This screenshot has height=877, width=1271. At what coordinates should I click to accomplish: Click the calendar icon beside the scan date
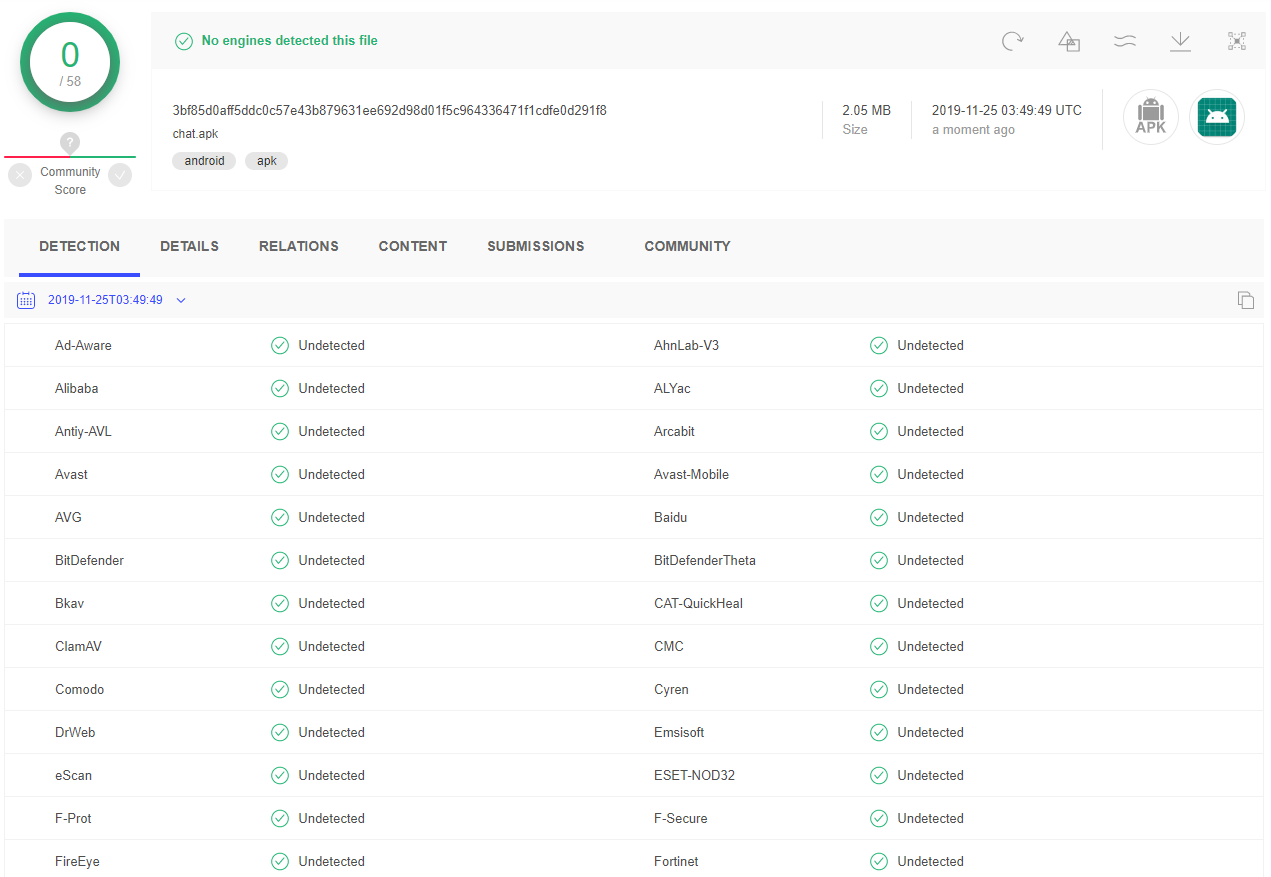pyautogui.click(x=26, y=300)
